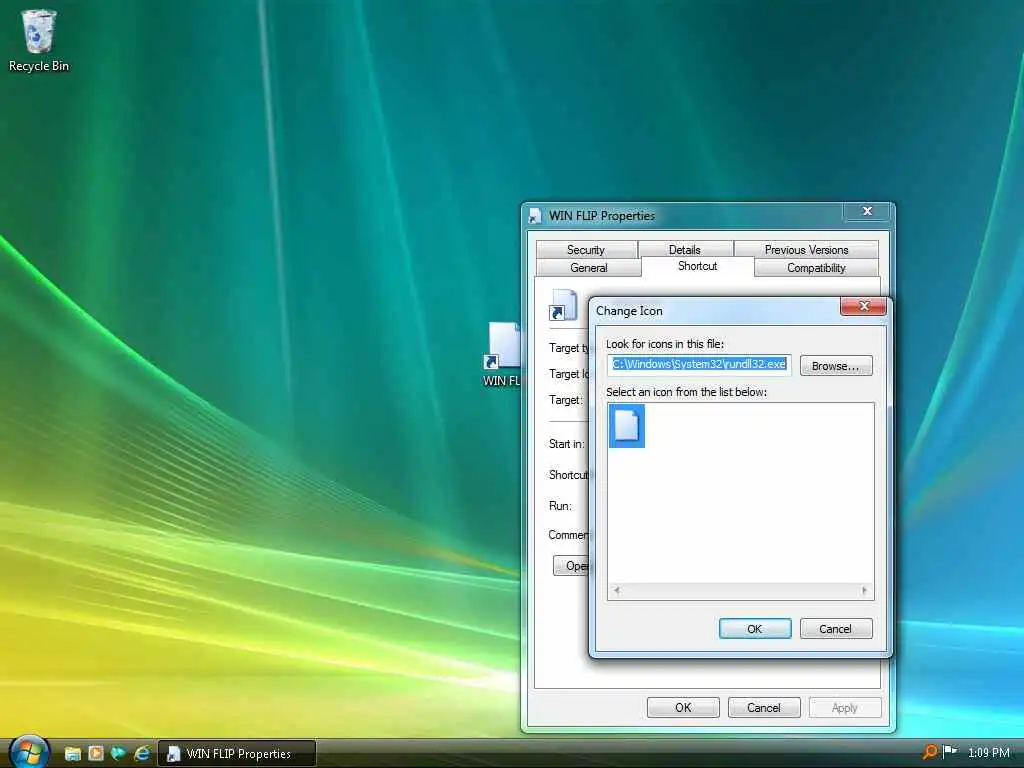1024x768 pixels.
Task: Open the Recycle Bin desktop icon
Action: 39,40
